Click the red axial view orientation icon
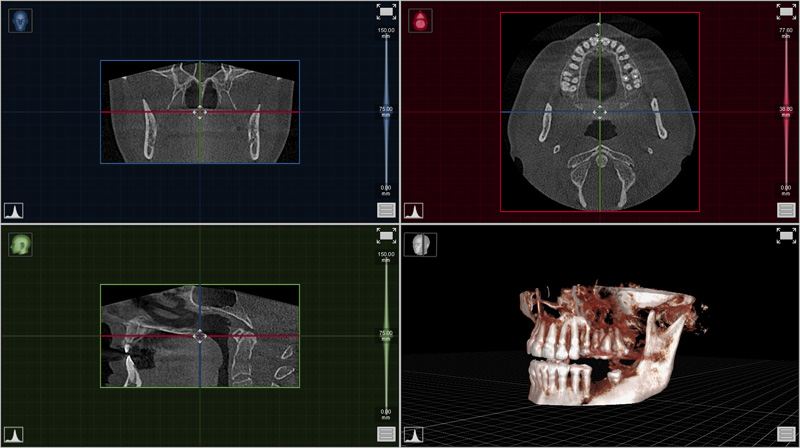The width and height of the screenshot is (800, 448). pos(420,21)
